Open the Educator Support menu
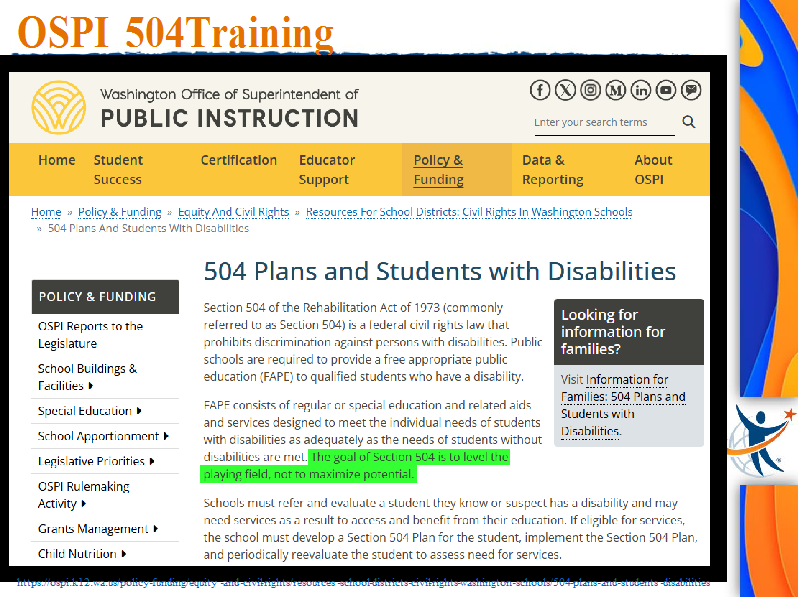 (327, 170)
